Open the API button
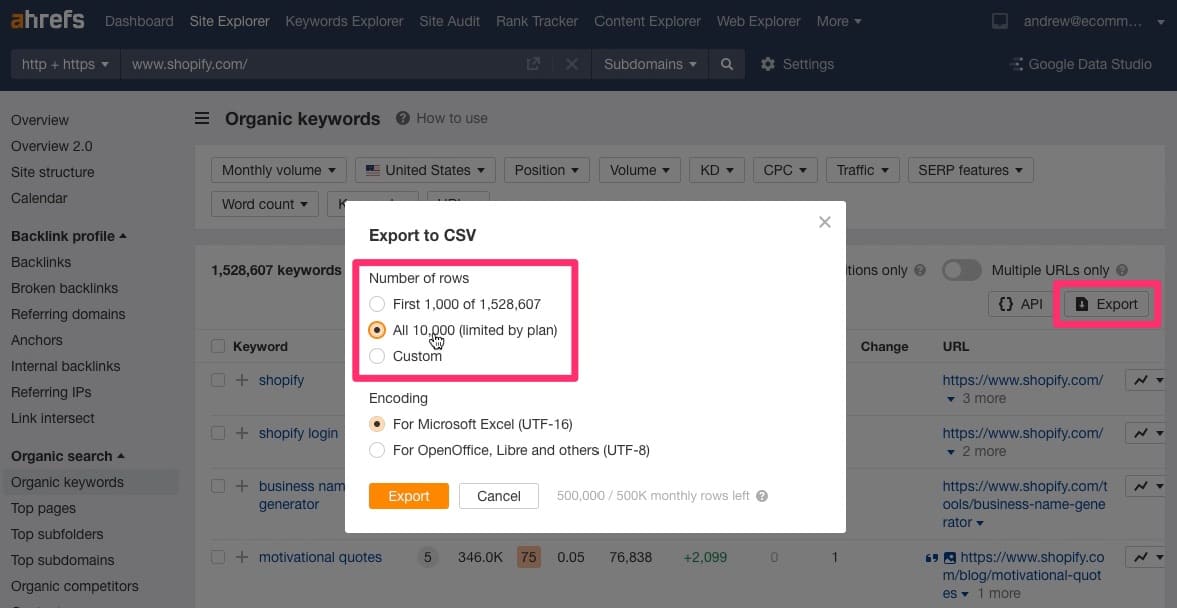 1021,304
